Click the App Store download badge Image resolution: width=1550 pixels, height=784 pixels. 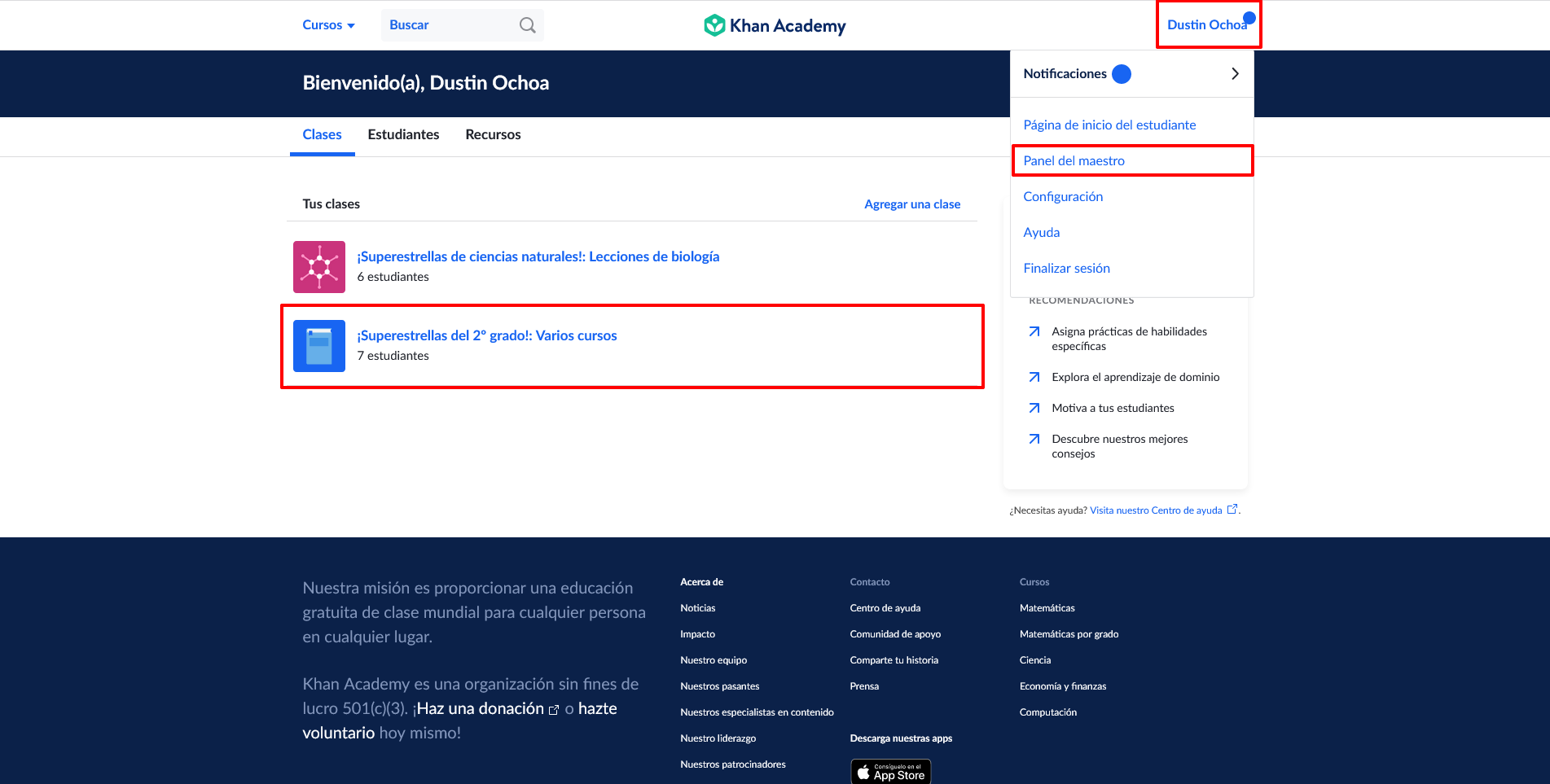coord(891,772)
